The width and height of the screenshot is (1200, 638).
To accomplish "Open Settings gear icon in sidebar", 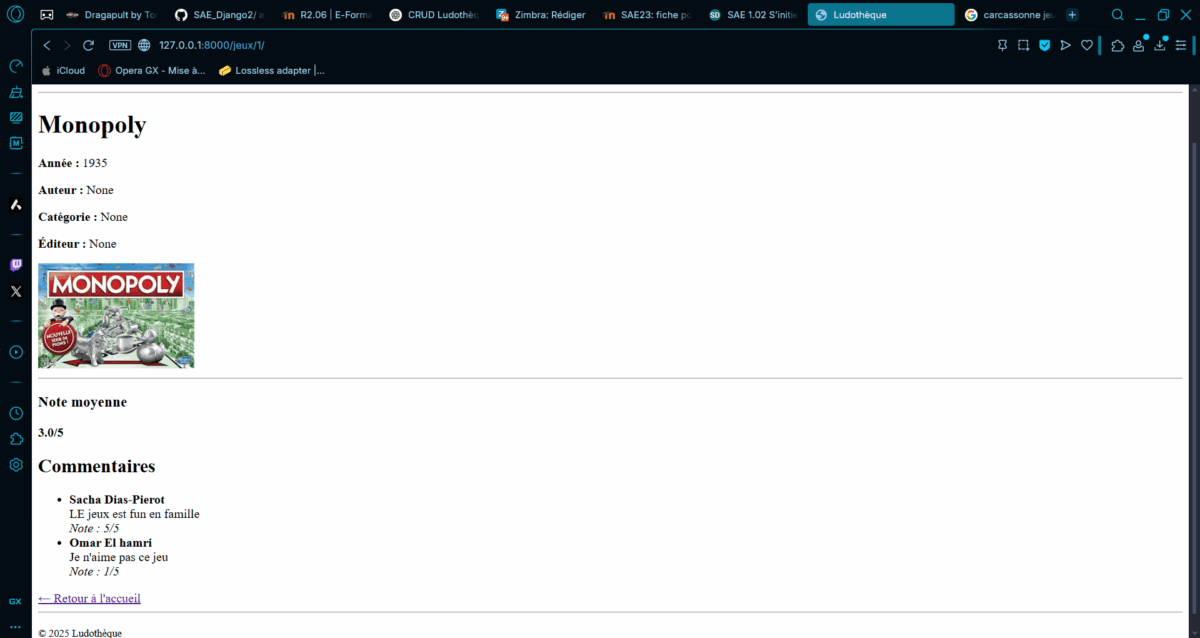I will click(16, 465).
